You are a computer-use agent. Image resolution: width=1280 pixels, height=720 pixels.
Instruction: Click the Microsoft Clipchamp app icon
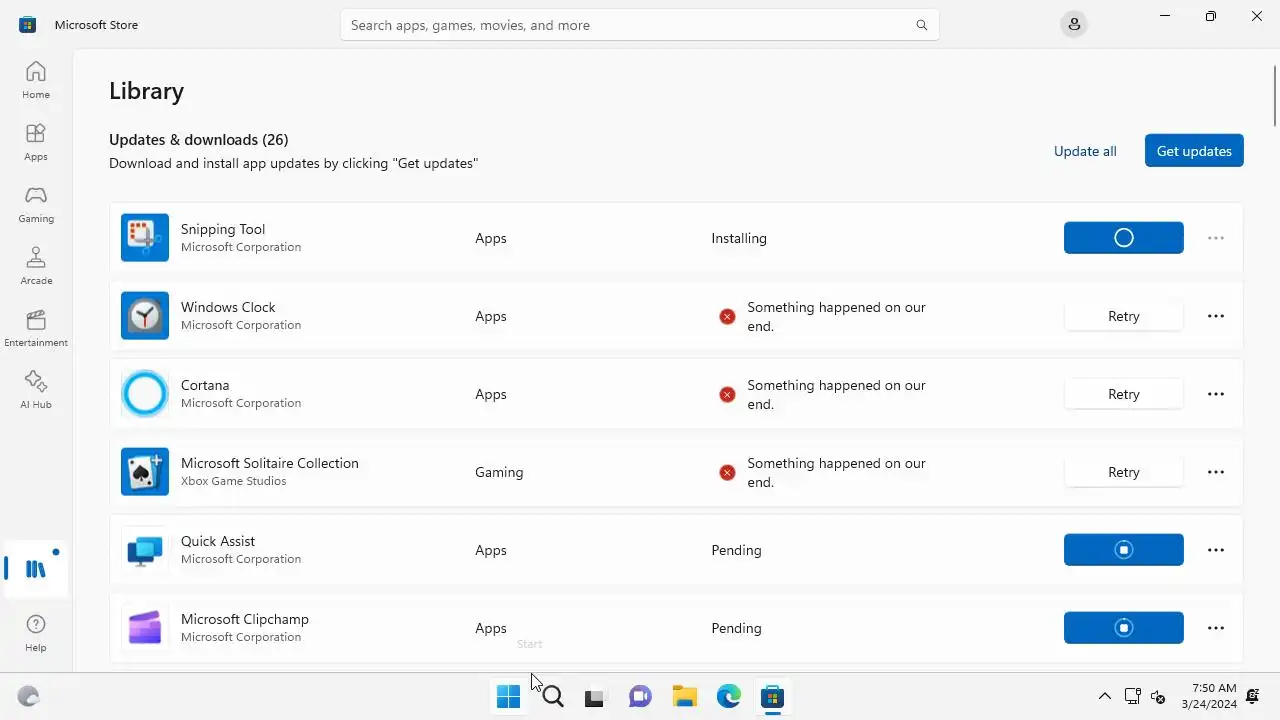click(145, 628)
